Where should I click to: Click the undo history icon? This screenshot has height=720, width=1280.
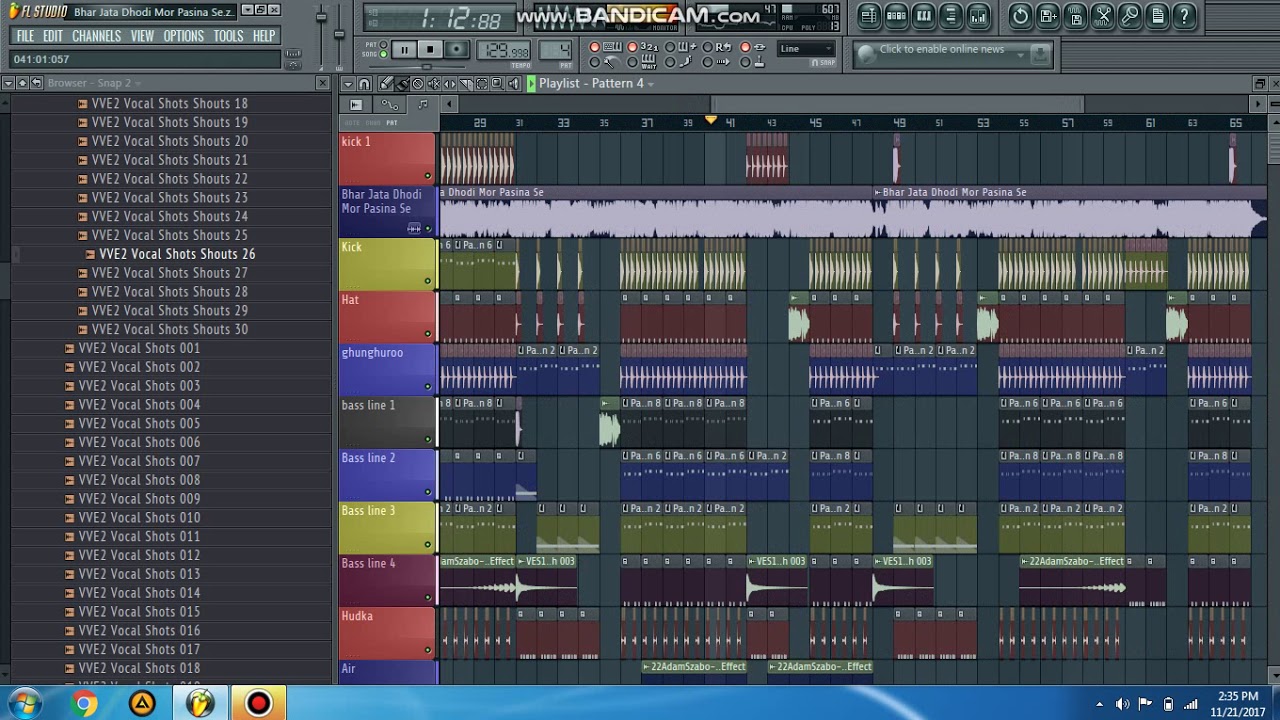(1021, 16)
